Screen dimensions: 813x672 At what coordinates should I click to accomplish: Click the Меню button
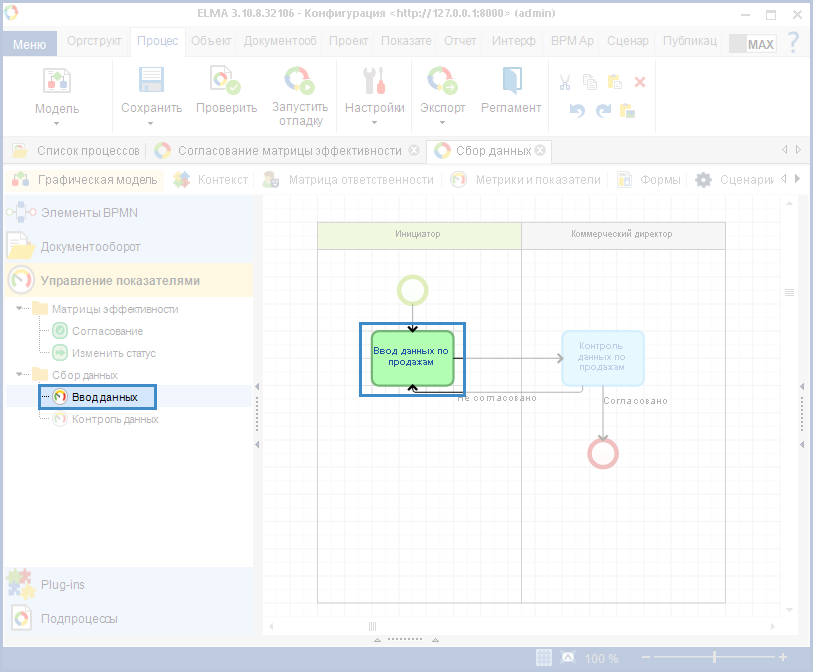[x=28, y=44]
